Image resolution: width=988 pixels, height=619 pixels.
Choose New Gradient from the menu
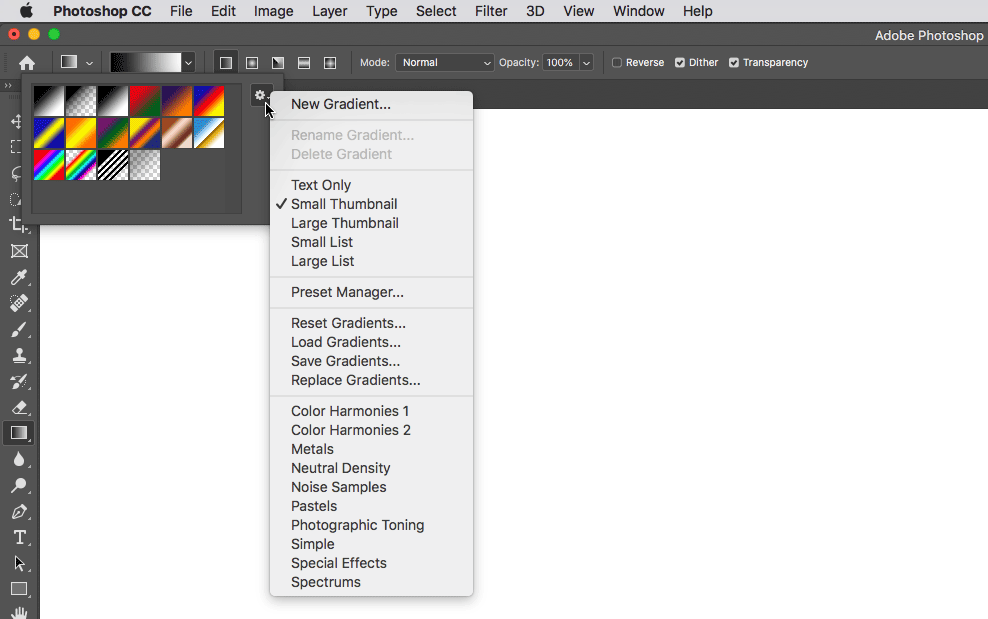(341, 104)
